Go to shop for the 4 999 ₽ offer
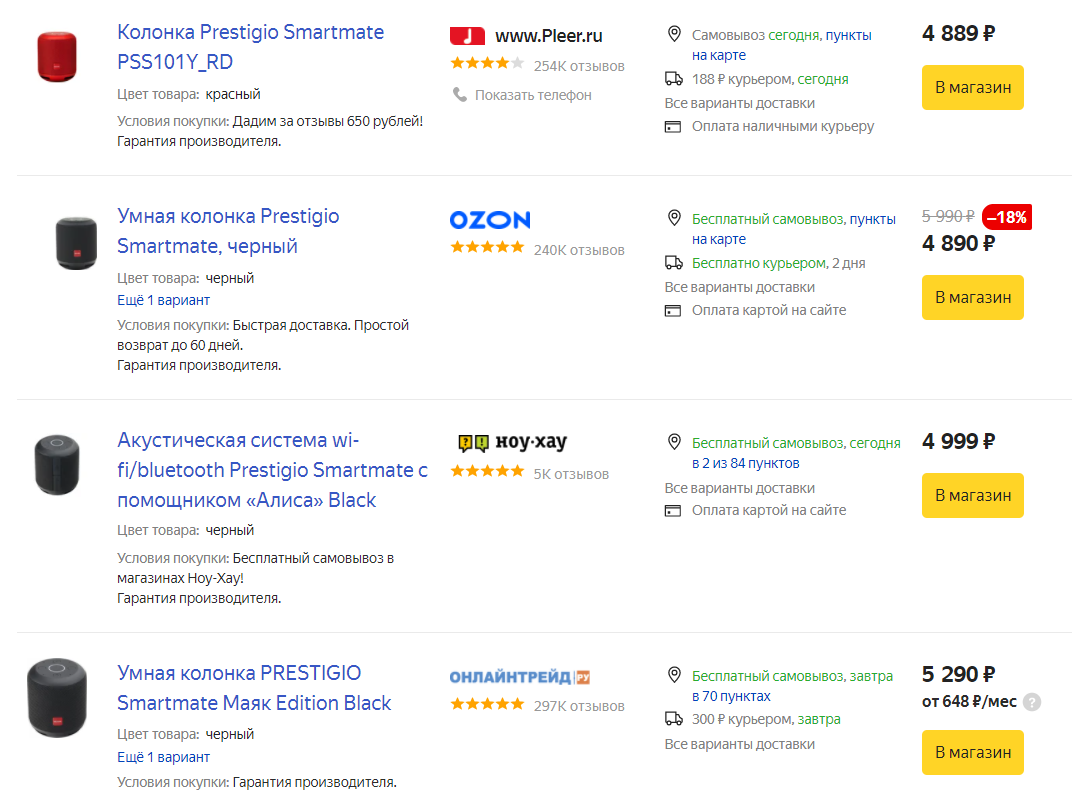 [973, 495]
